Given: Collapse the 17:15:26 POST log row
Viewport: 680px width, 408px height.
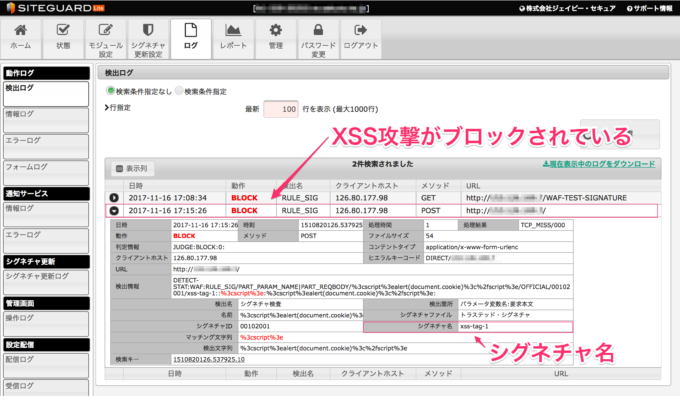Looking at the screenshot, I should pos(113,211).
